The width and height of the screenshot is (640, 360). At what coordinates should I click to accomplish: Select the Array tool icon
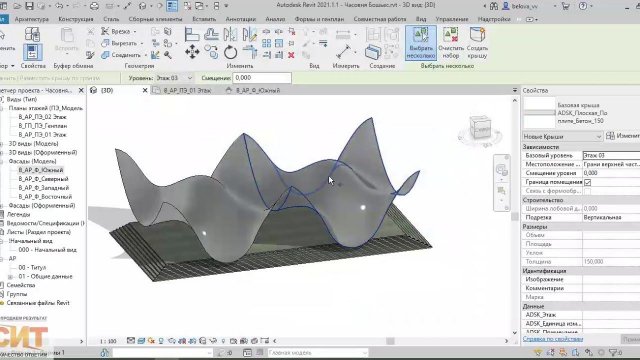pyautogui.click(x=267, y=43)
